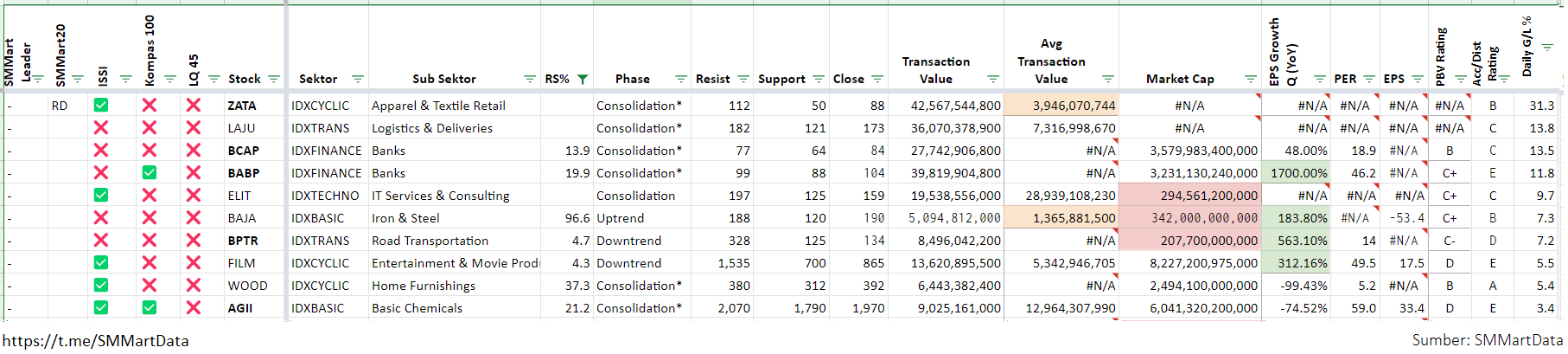Click the green ISSI checkmark in FILM row

point(101,262)
